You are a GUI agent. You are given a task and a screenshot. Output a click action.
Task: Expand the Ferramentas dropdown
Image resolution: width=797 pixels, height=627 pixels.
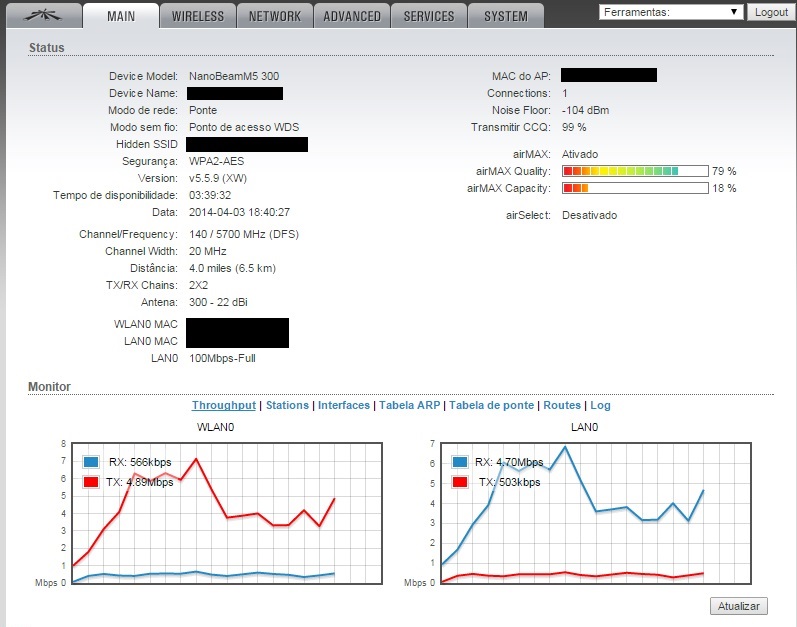[671, 12]
